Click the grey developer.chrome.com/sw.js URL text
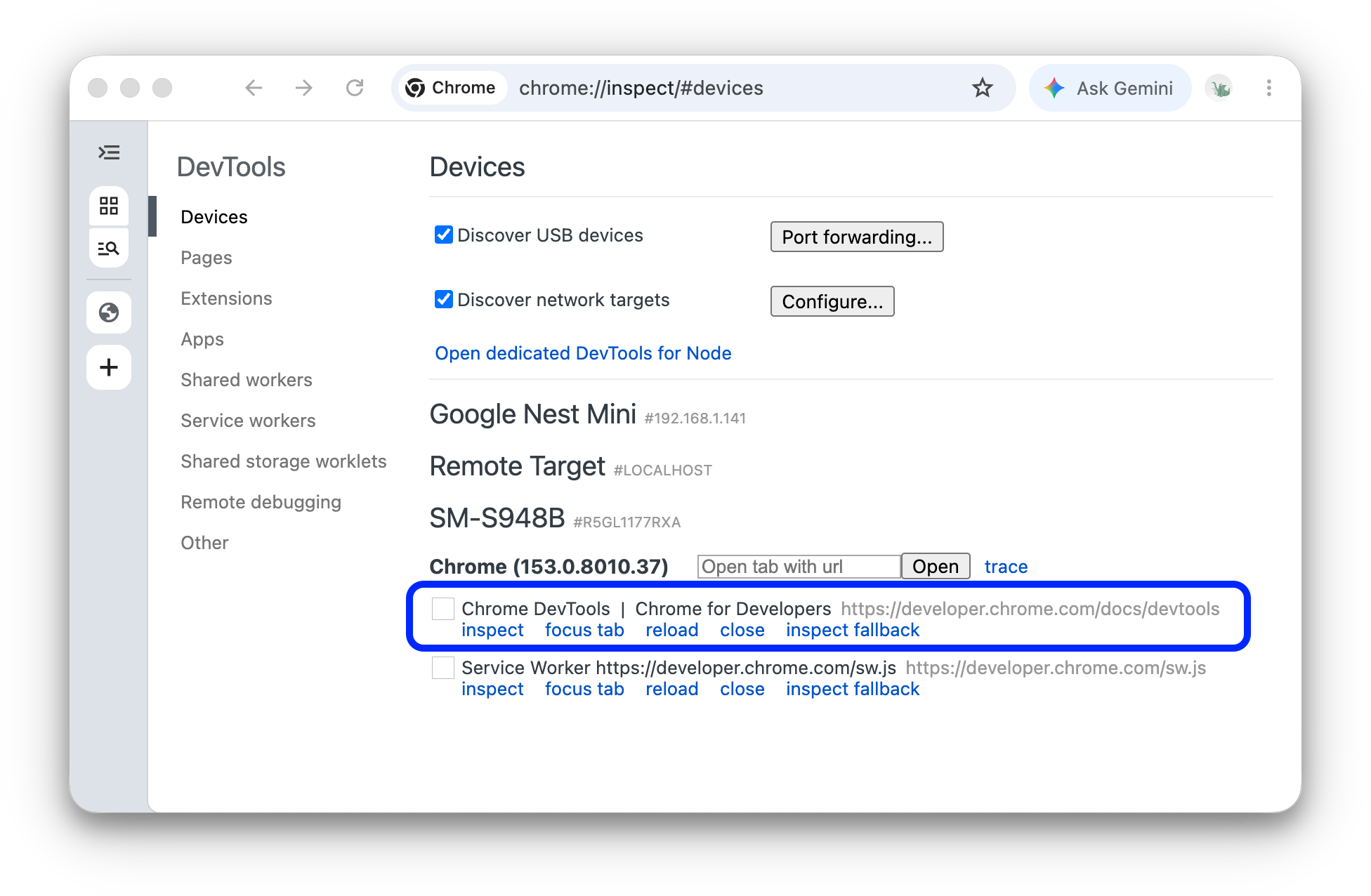 1056,668
